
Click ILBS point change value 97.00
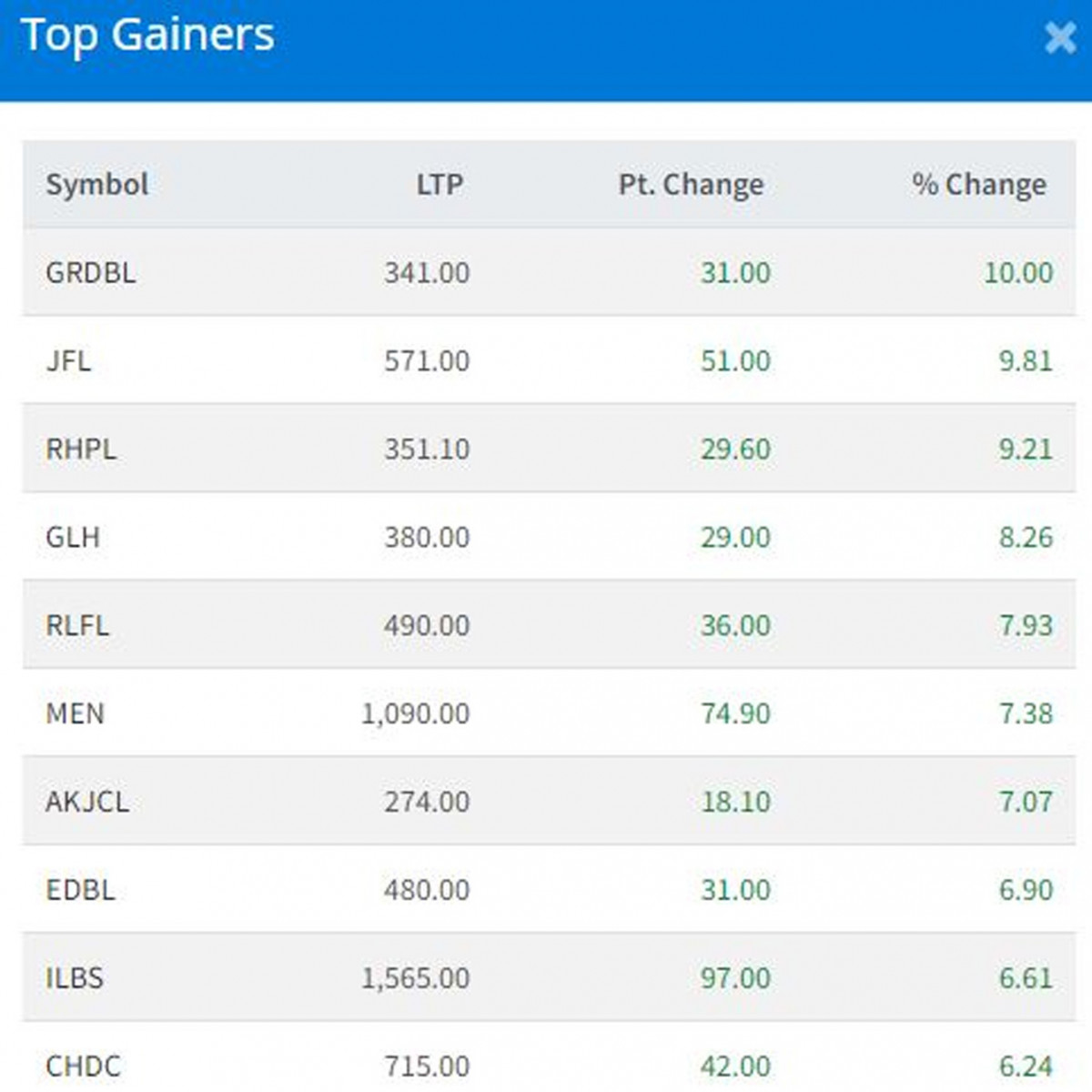[x=735, y=978]
